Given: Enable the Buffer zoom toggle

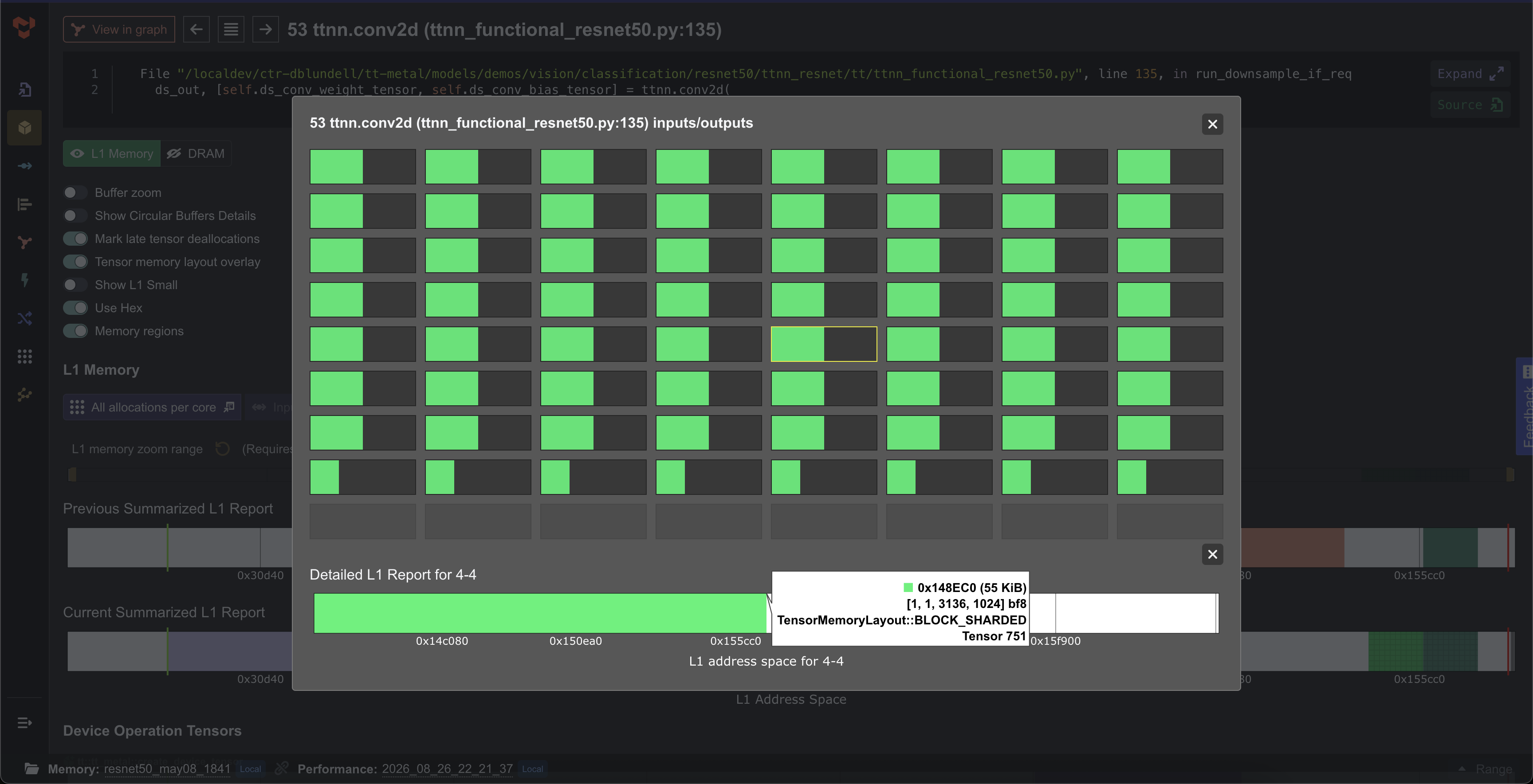Looking at the screenshot, I should pyautogui.click(x=75, y=193).
